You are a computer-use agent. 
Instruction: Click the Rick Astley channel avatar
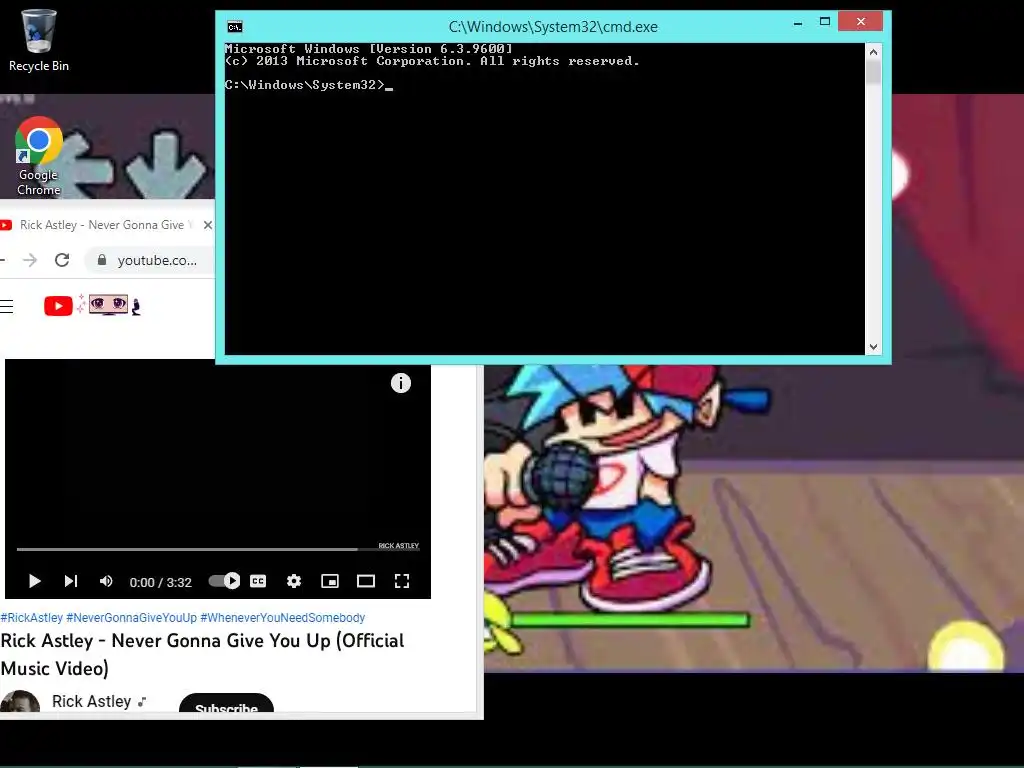[x=20, y=702]
